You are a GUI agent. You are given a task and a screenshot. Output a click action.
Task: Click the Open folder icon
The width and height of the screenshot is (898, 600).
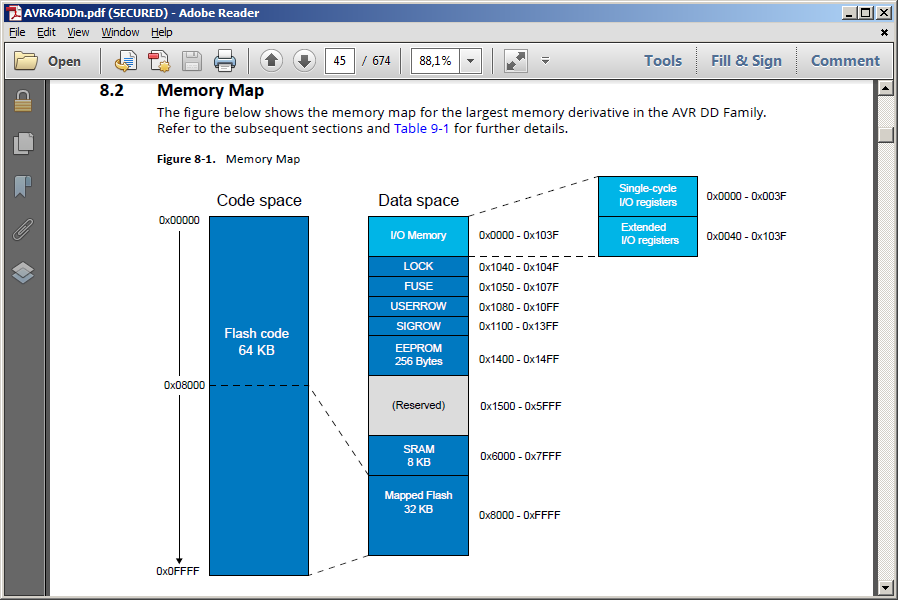point(26,61)
